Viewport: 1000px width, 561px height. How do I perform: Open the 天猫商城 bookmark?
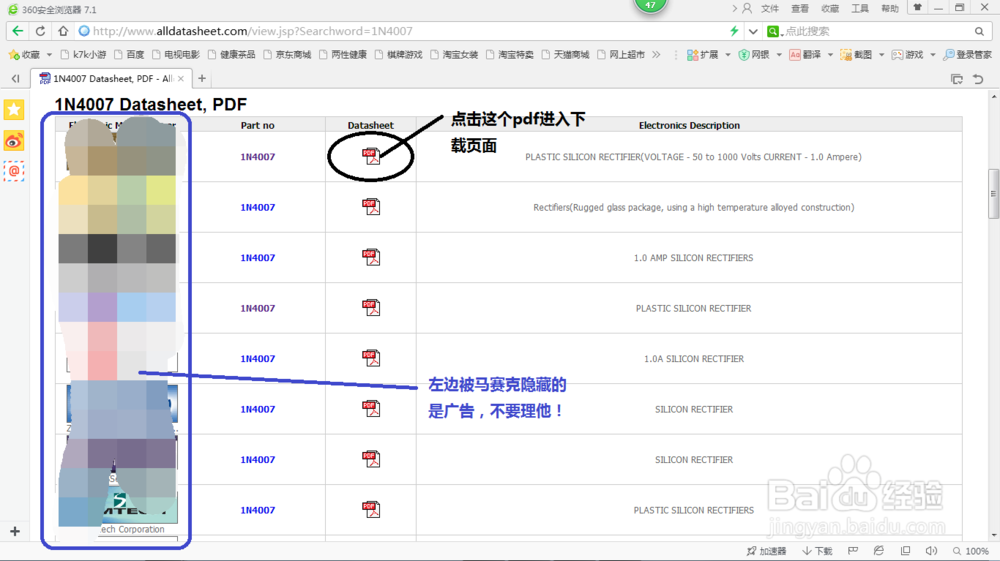click(x=564, y=55)
